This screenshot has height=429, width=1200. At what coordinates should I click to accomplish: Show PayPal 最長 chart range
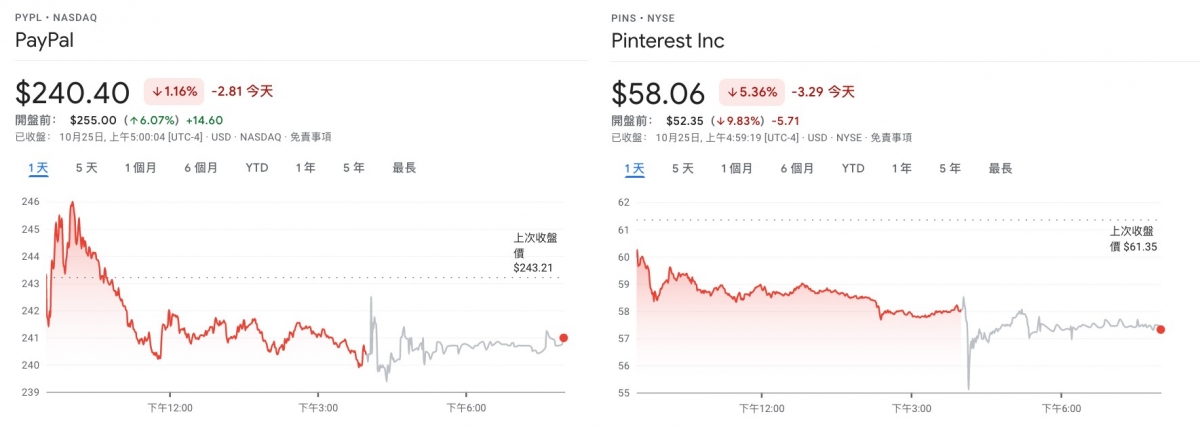coord(404,168)
